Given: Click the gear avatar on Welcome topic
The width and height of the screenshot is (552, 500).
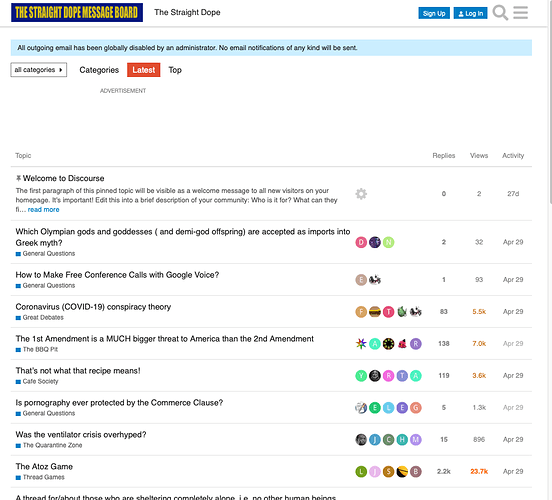Looking at the screenshot, I should pos(361,194).
